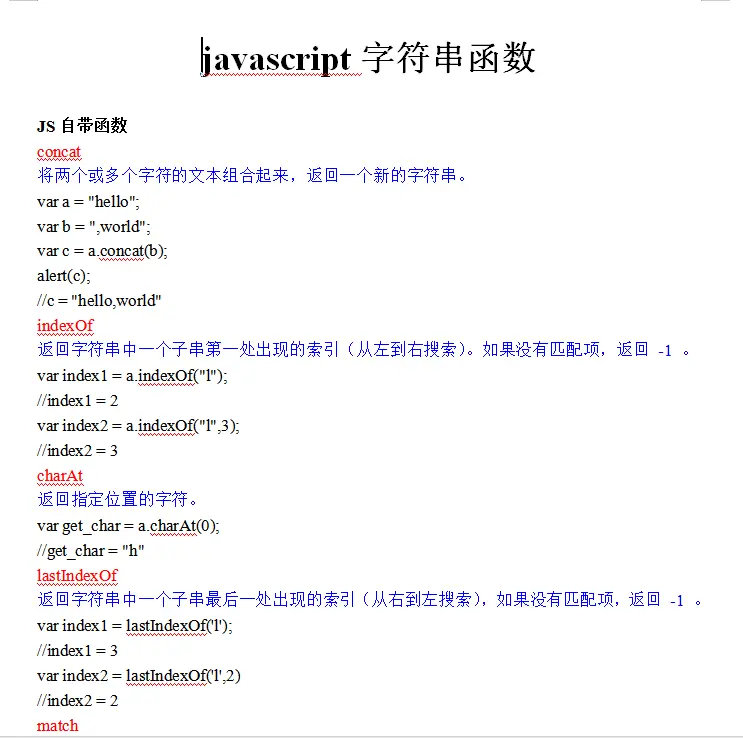Click the red "charAt" heading
743x738 pixels.
pyautogui.click(x=60, y=476)
